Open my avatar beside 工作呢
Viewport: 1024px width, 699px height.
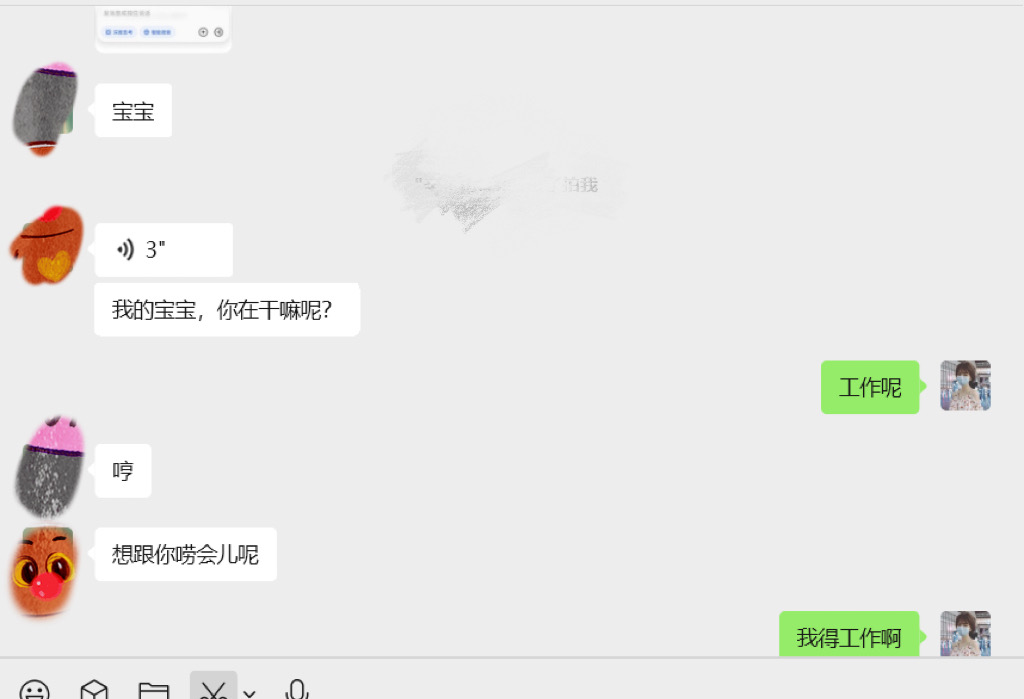[x=965, y=385]
